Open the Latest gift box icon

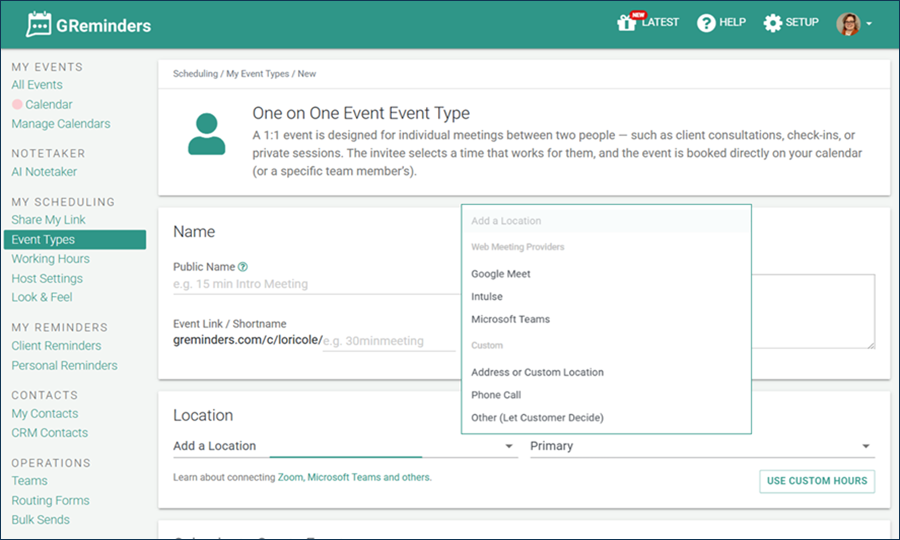pos(627,23)
